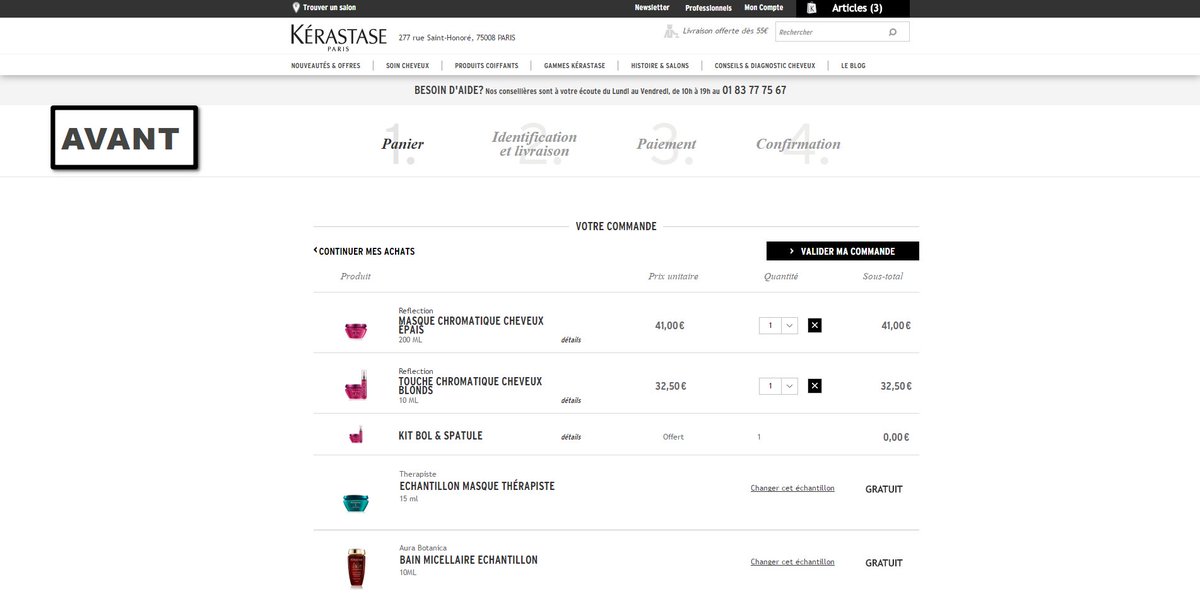This screenshot has width=1200, height=594.
Task: Click Echantillon Masque Thérapiste title
Action: [x=477, y=486]
